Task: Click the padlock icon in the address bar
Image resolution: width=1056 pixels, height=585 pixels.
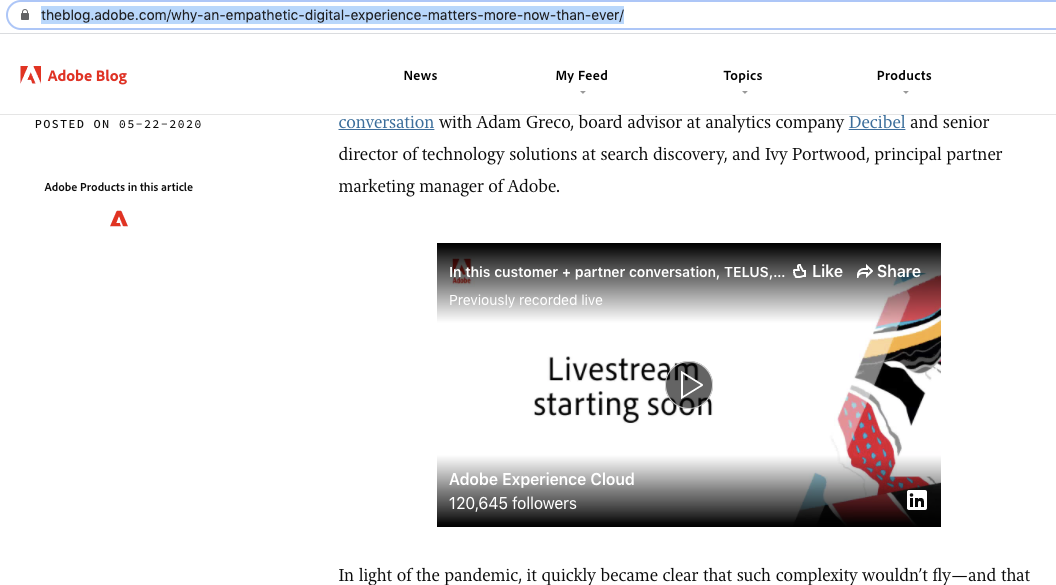Action: coord(24,15)
